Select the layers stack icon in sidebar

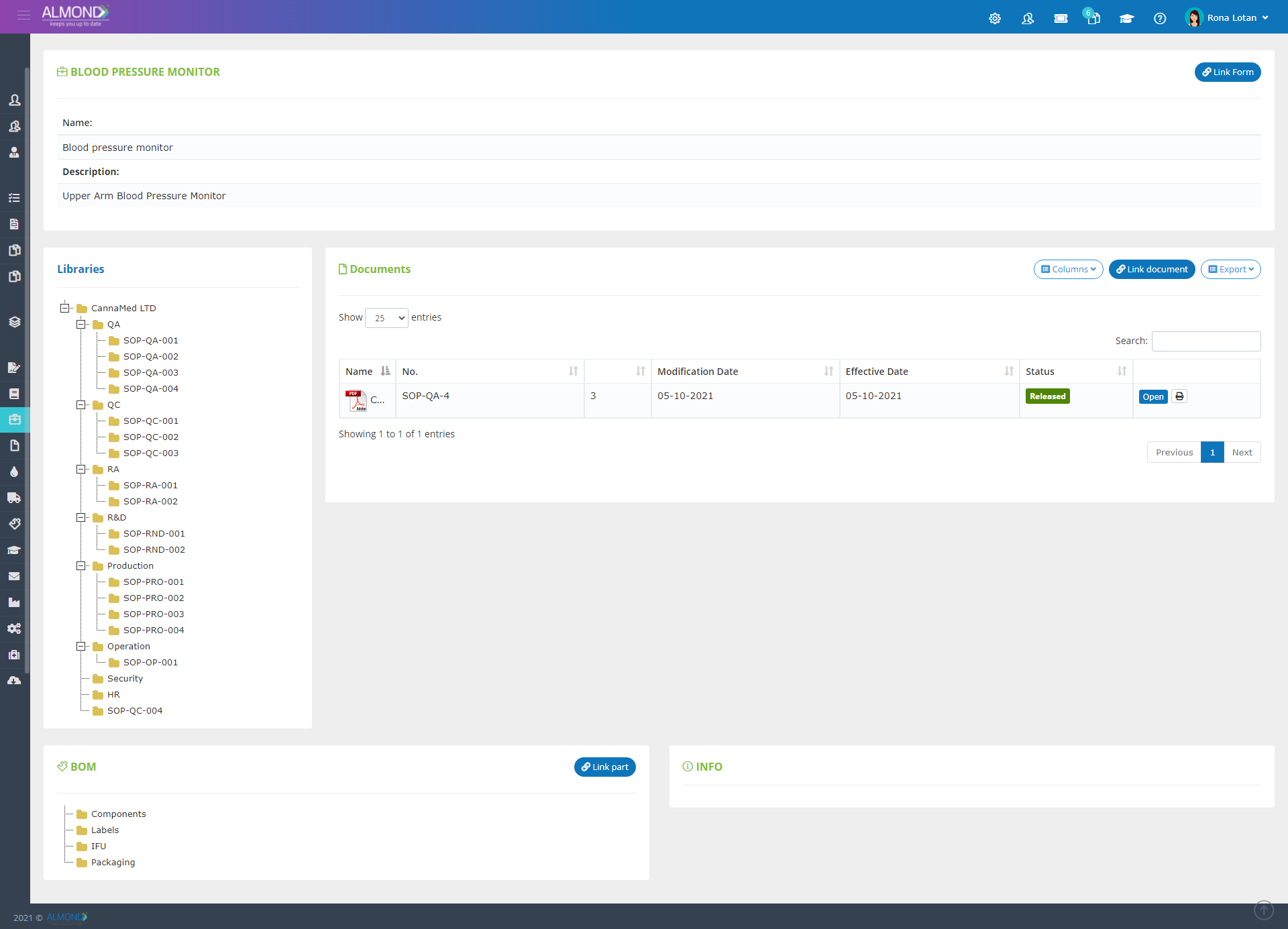point(14,322)
